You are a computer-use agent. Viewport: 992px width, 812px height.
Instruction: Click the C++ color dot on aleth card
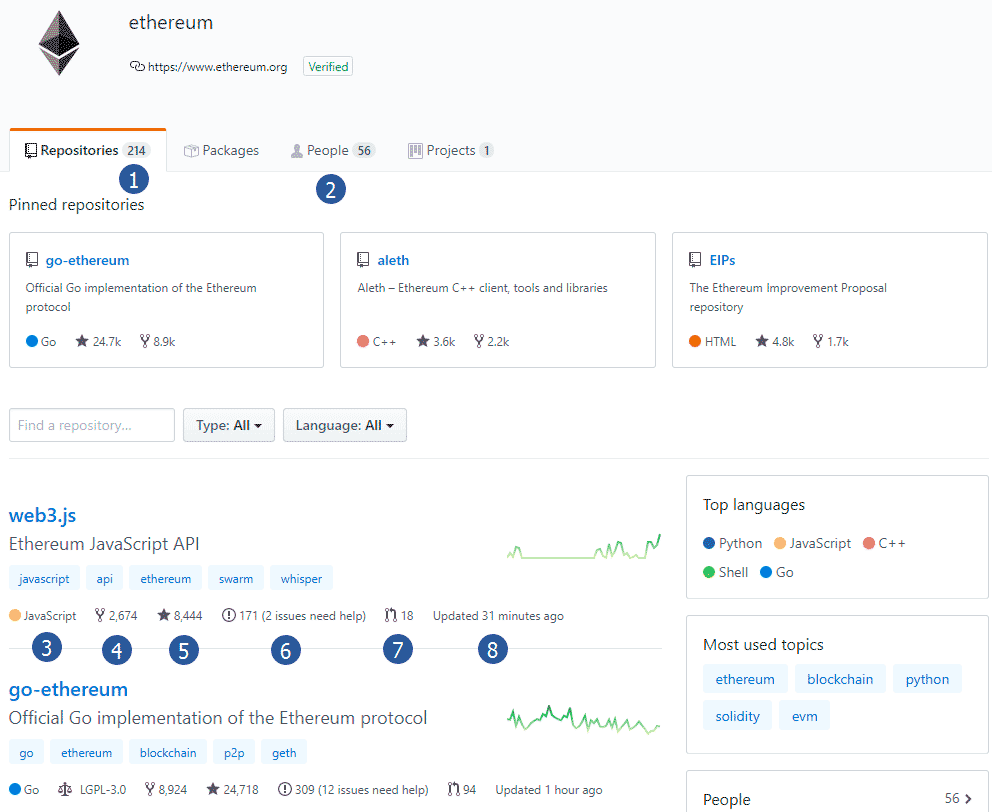tap(363, 341)
